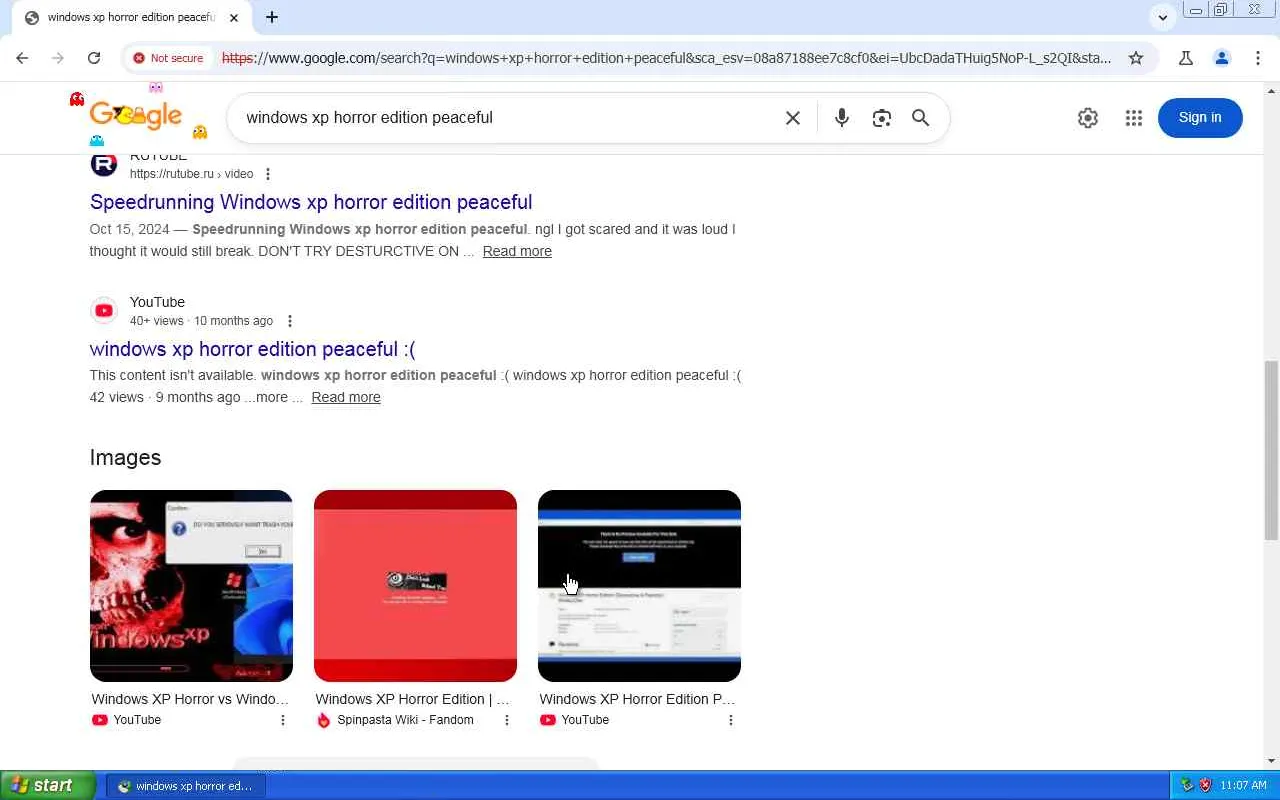Open Google search settings gear
Viewport: 1280px width, 800px height.
pyautogui.click(x=1088, y=118)
